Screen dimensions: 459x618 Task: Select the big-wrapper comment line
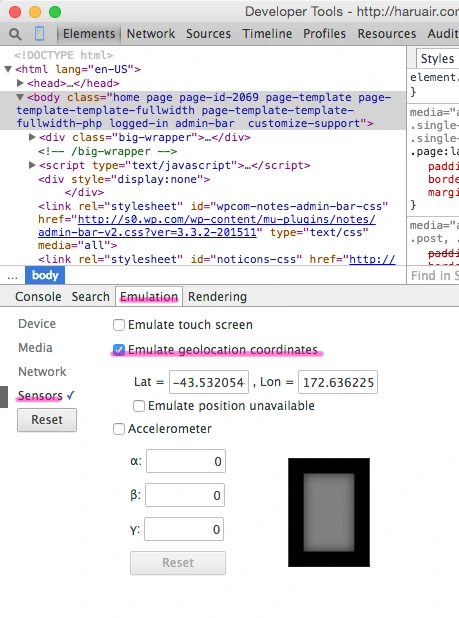tap(108, 151)
